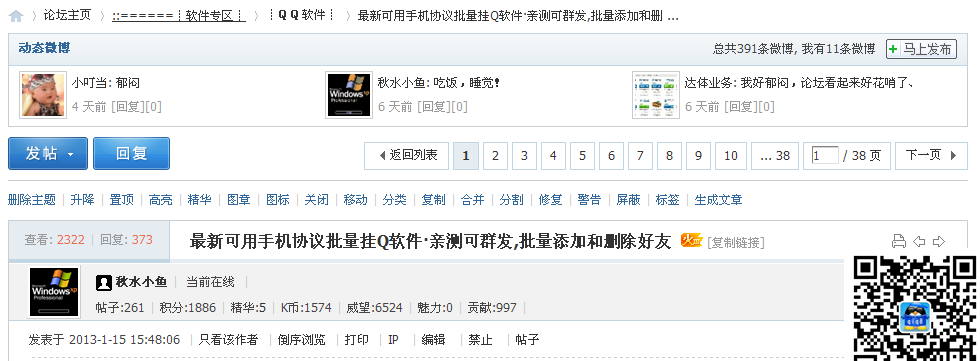Screen dimensions: 980x361
Task: Open Q Q 软件 breadcrumb link
Action: [x=301, y=16]
